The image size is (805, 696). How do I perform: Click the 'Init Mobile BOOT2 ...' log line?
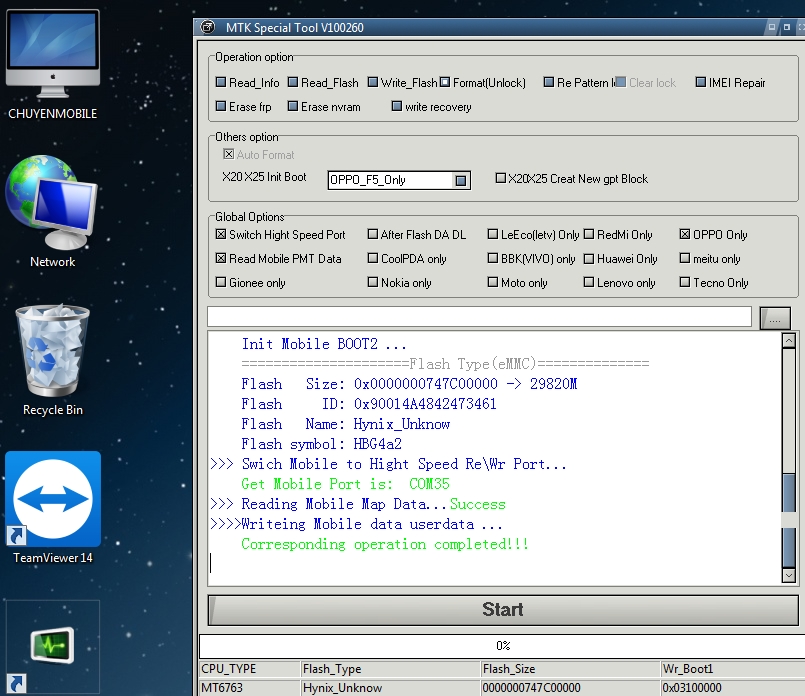323,344
